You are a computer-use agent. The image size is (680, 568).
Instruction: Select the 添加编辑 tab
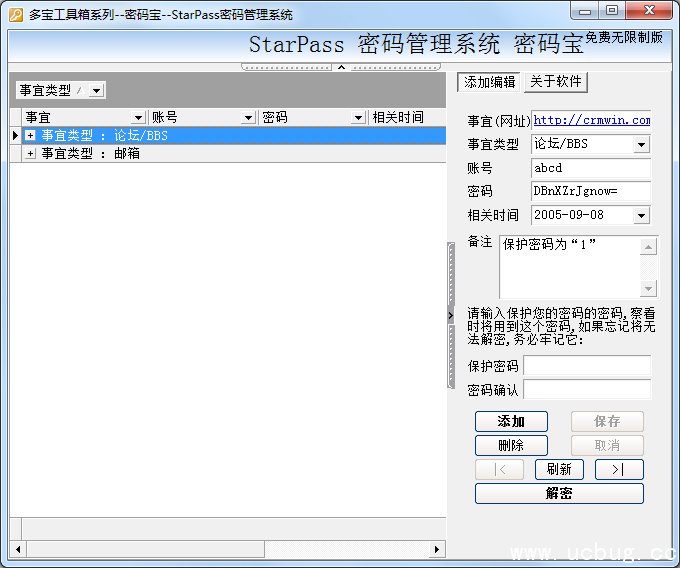pyautogui.click(x=489, y=82)
